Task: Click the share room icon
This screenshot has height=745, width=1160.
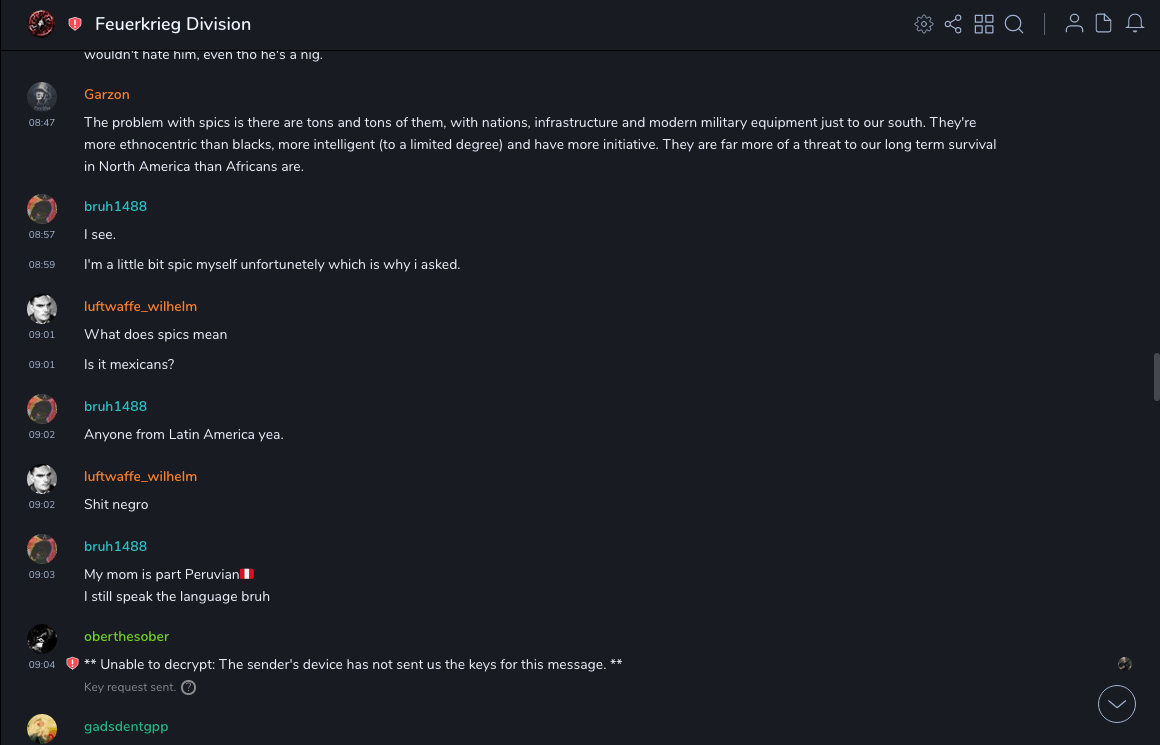Action: pyautogui.click(x=953, y=24)
